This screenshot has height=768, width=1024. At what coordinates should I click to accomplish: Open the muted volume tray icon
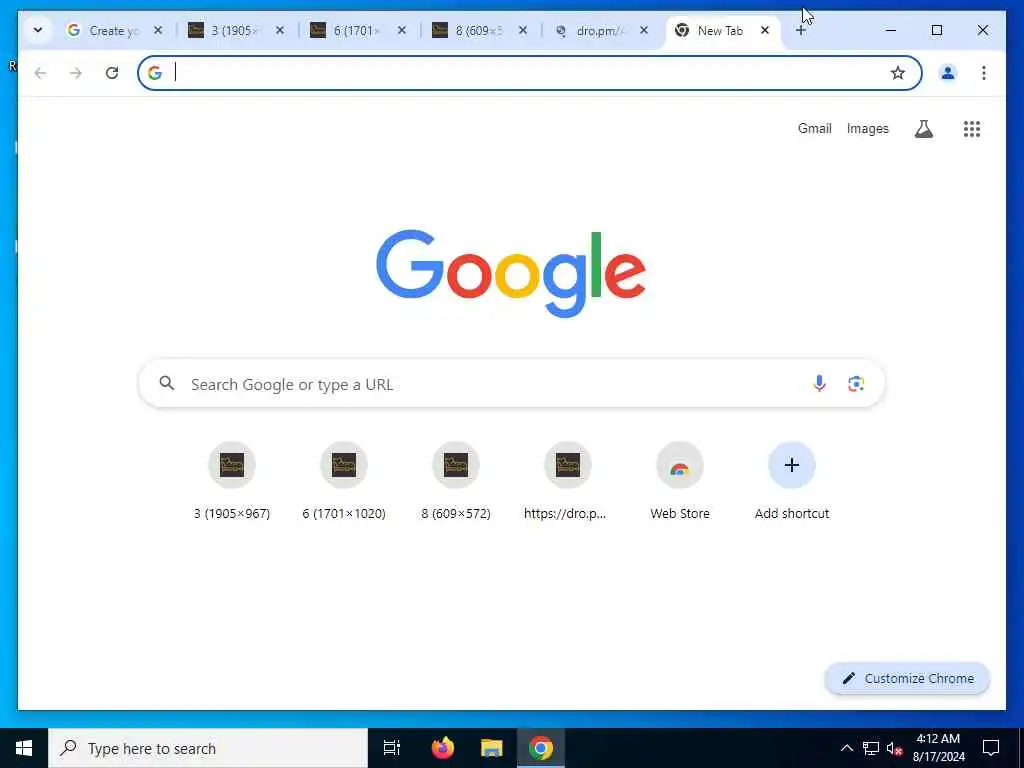coord(895,748)
